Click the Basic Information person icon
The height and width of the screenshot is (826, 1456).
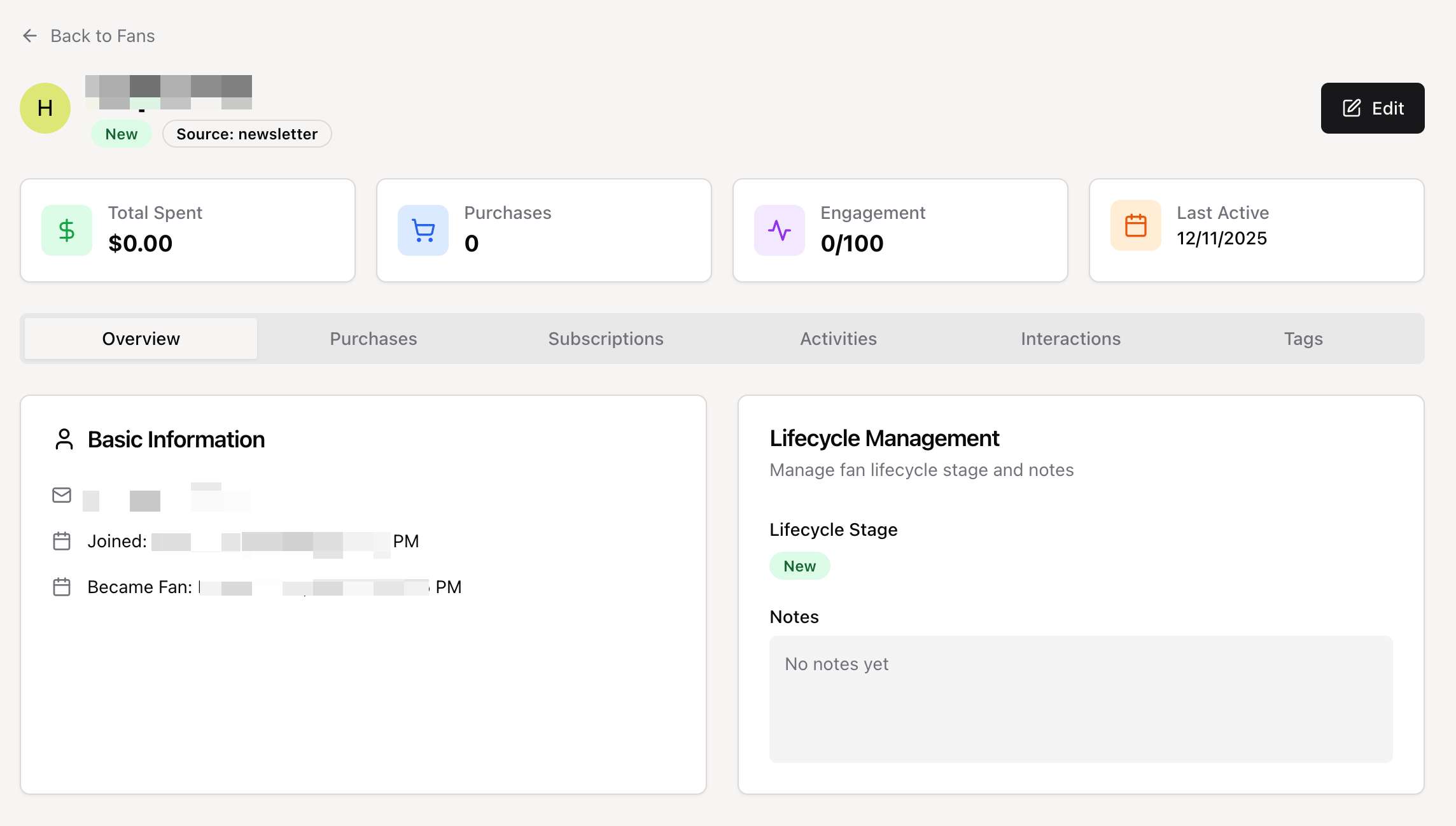pos(64,439)
